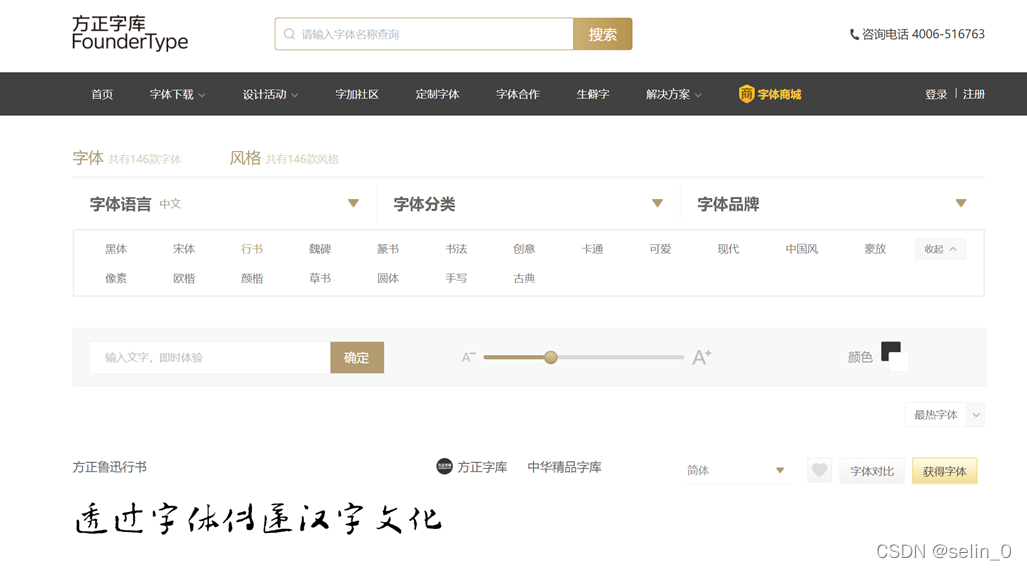
Task: Select the 手写 category
Action: coord(457,278)
